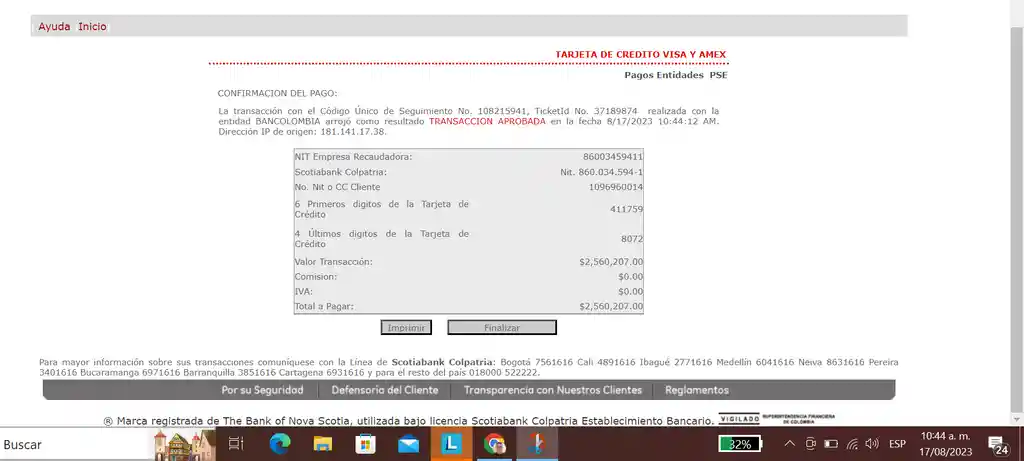The image size is (1024, 461).
Task: Open the blue L app in taskbar
Action: pyautogui.click(x=451, y=445)
